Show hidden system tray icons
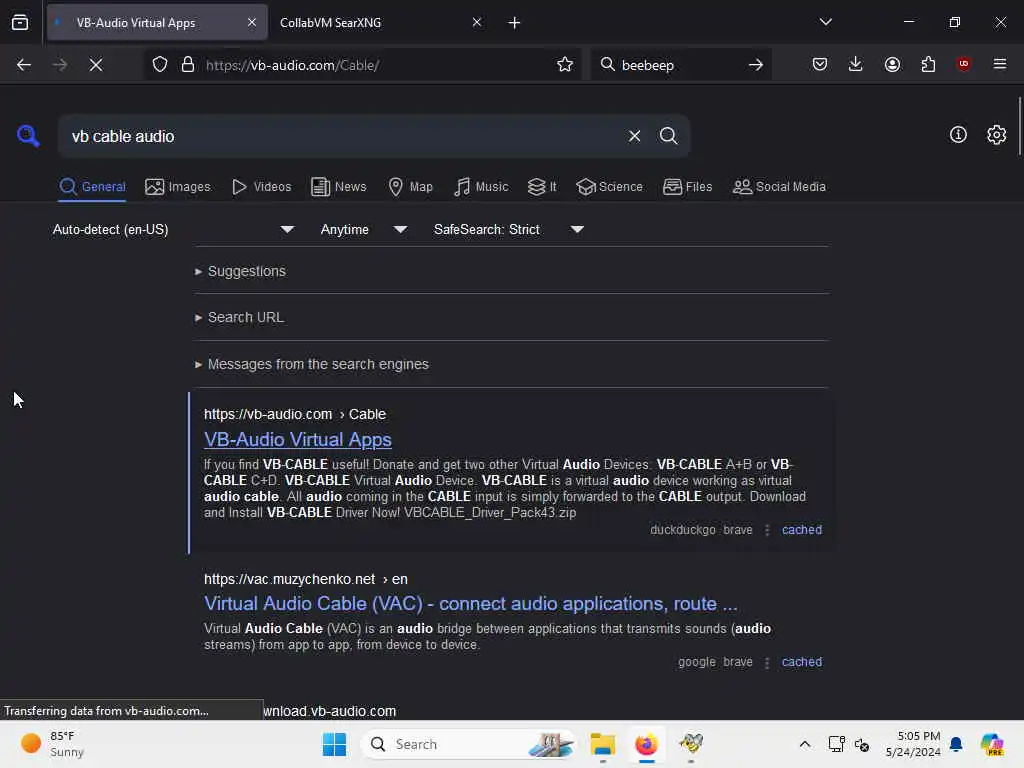Viewport: 1024px width, 768px height. click(805, 744)
